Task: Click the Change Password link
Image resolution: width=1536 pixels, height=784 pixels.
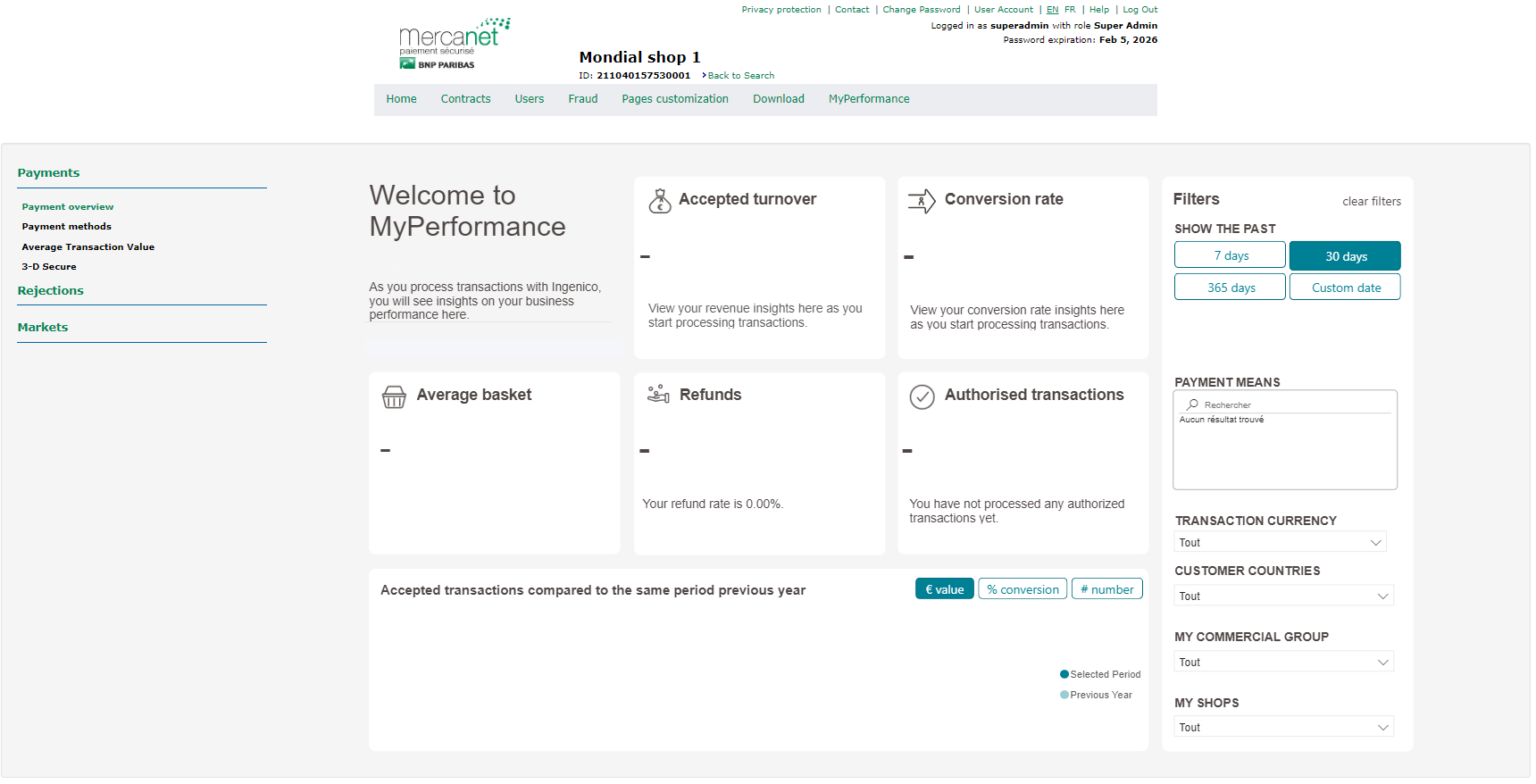Action: point(922,10)
